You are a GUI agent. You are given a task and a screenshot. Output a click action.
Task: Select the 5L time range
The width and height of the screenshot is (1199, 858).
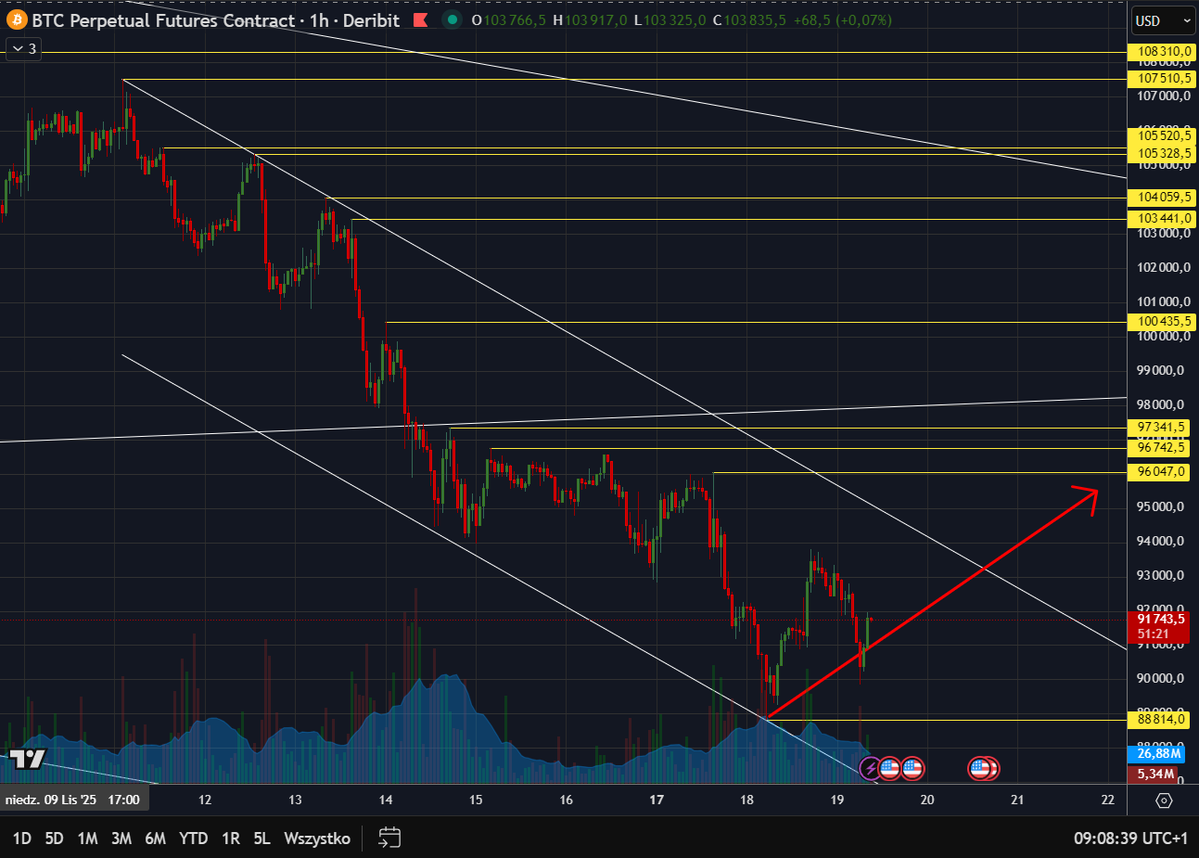(x=262, y=838)
